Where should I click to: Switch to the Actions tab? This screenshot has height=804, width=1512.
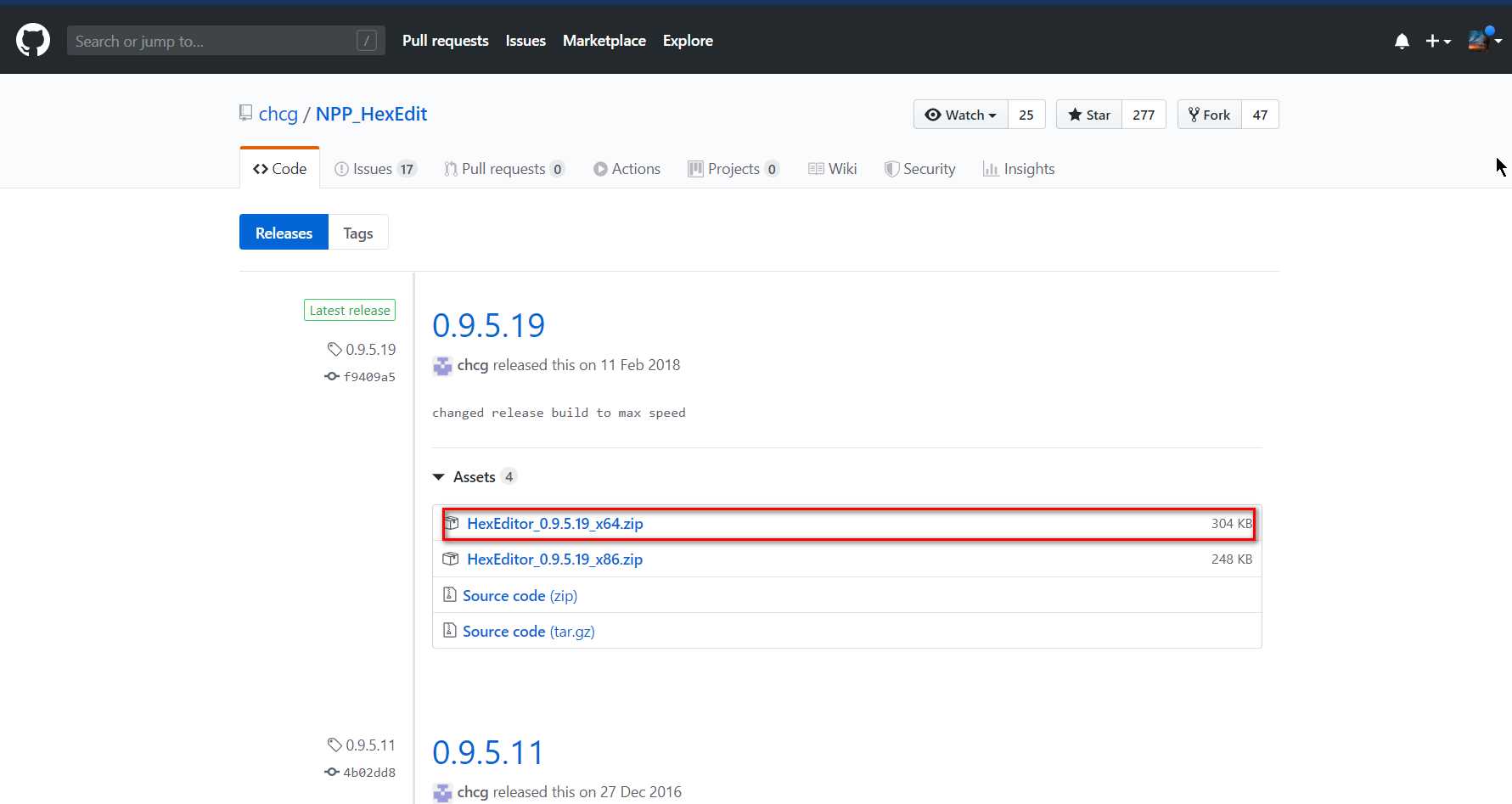pos(627,168)
